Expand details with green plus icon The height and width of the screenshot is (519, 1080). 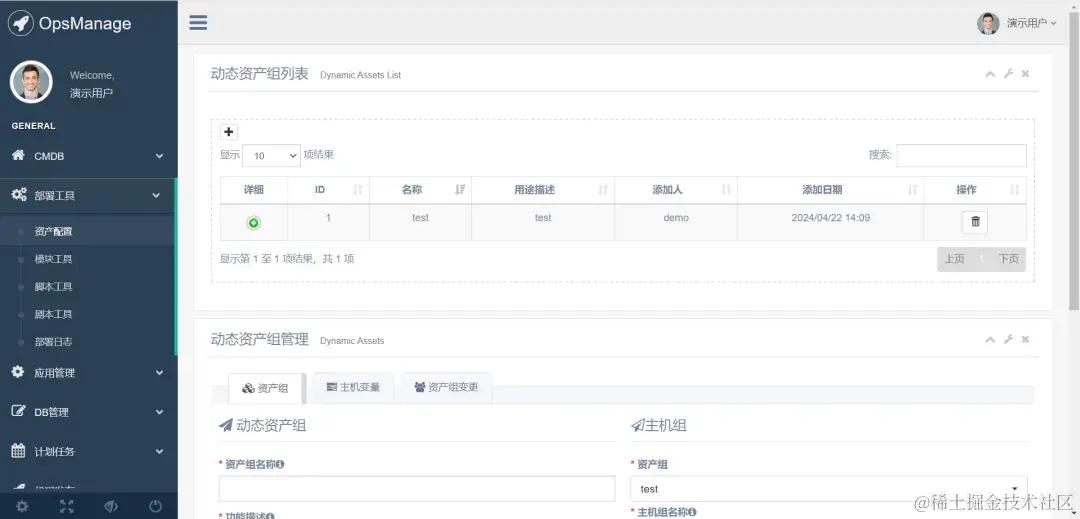[253, 223]
